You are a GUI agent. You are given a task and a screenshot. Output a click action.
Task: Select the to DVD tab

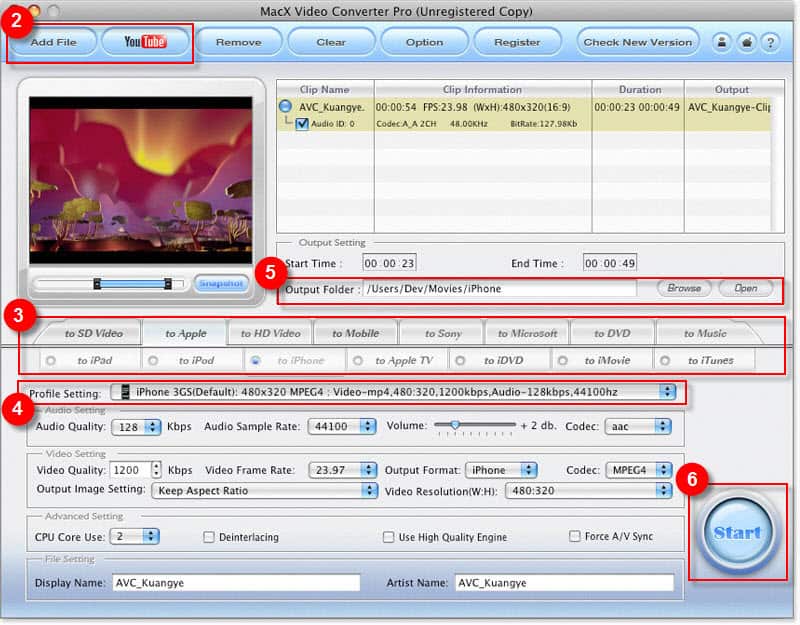click(x=614, y=332)
